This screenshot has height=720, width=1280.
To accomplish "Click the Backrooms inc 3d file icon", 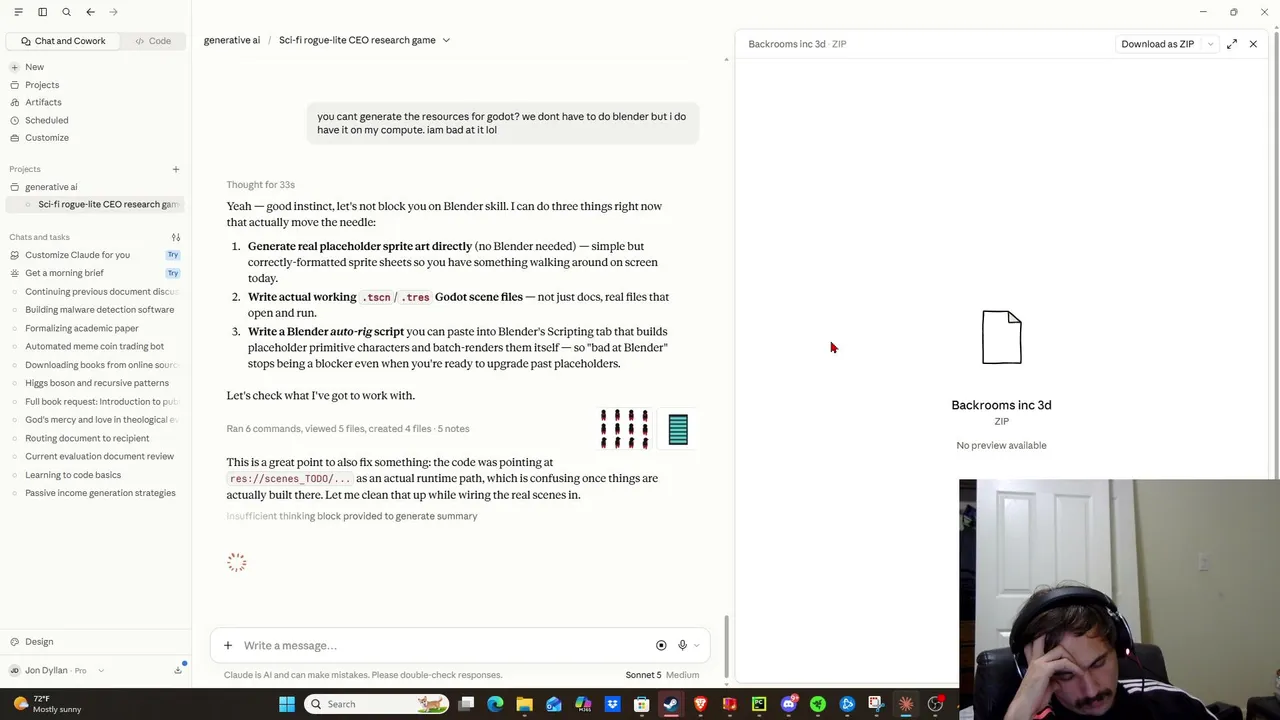I will 1001,337.
